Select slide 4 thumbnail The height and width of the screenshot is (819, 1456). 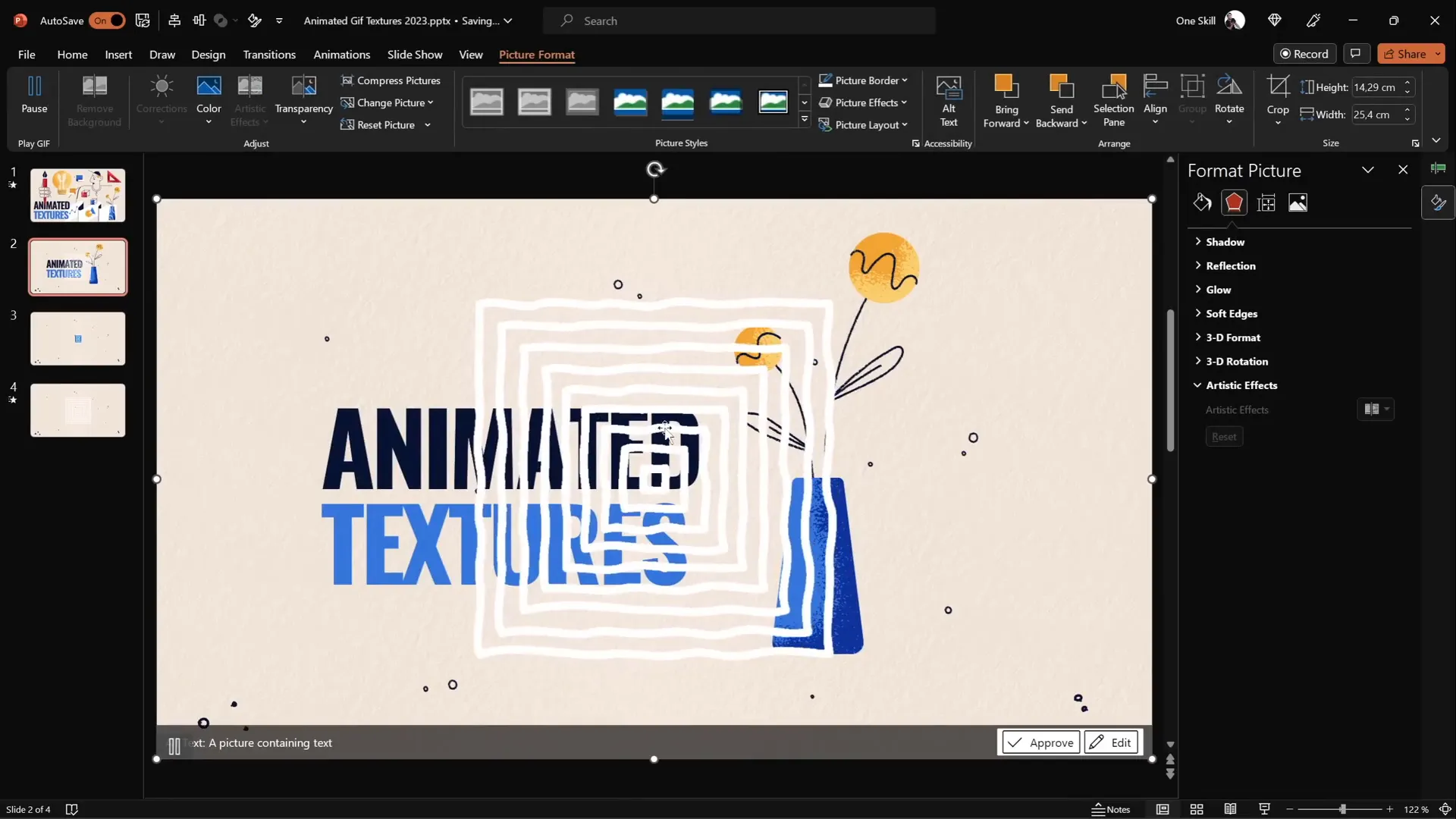77,410
